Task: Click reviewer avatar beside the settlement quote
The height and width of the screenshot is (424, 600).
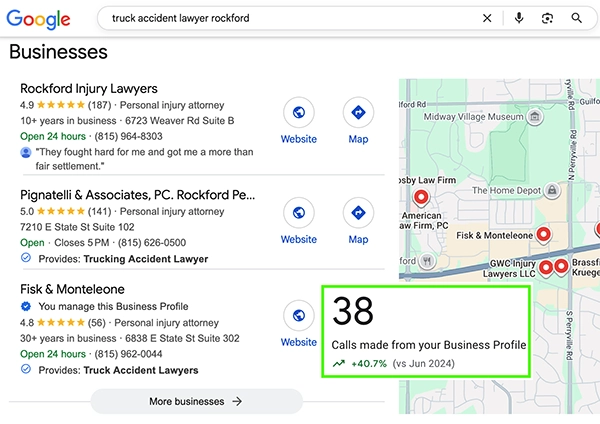Action: tap(26, 153)
